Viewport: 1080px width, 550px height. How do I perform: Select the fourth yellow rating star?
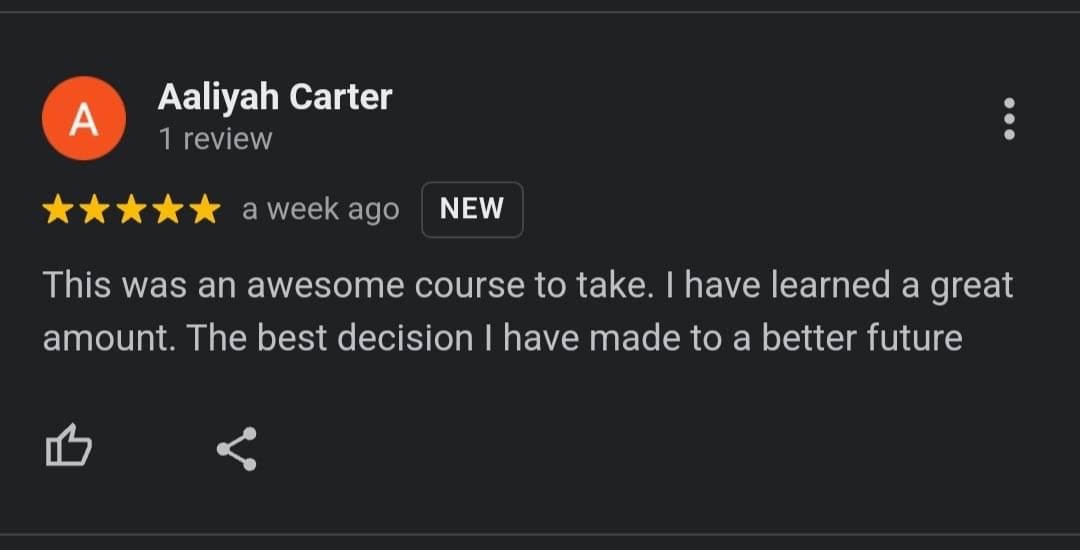point(168,209)
